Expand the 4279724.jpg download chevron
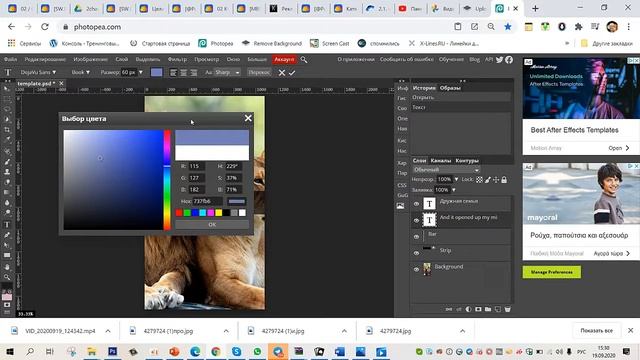This screenshot has height=360, width=640. pos(462,331)
